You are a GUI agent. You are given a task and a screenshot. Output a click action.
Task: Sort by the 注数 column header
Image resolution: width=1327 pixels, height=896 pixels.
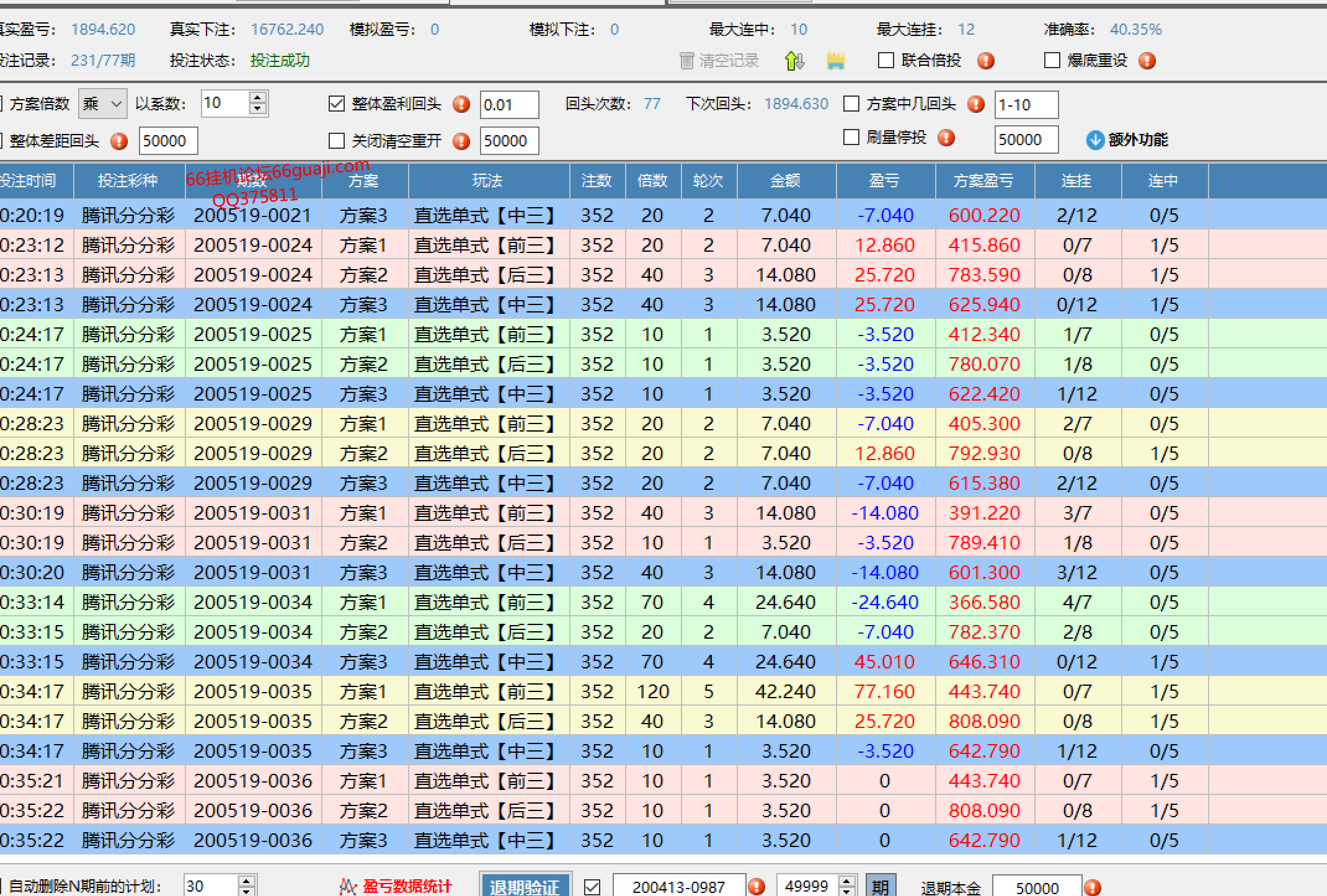597,180
